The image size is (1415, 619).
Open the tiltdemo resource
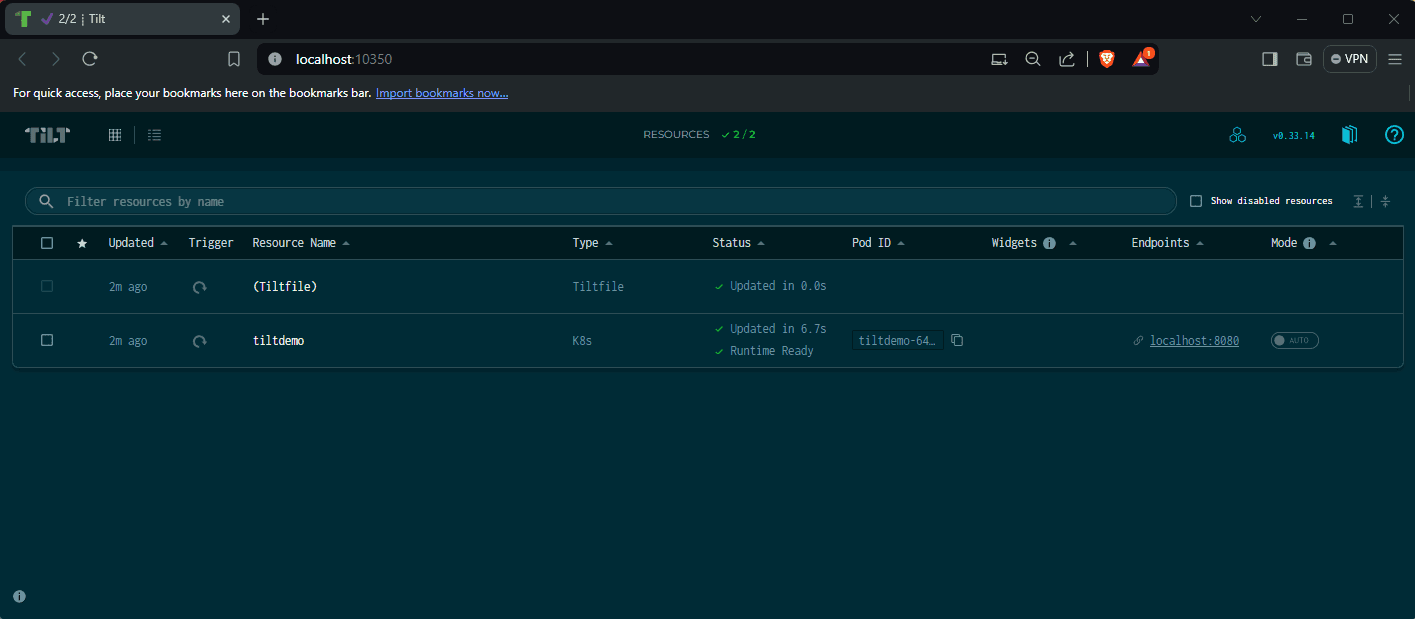click(278, 341)
